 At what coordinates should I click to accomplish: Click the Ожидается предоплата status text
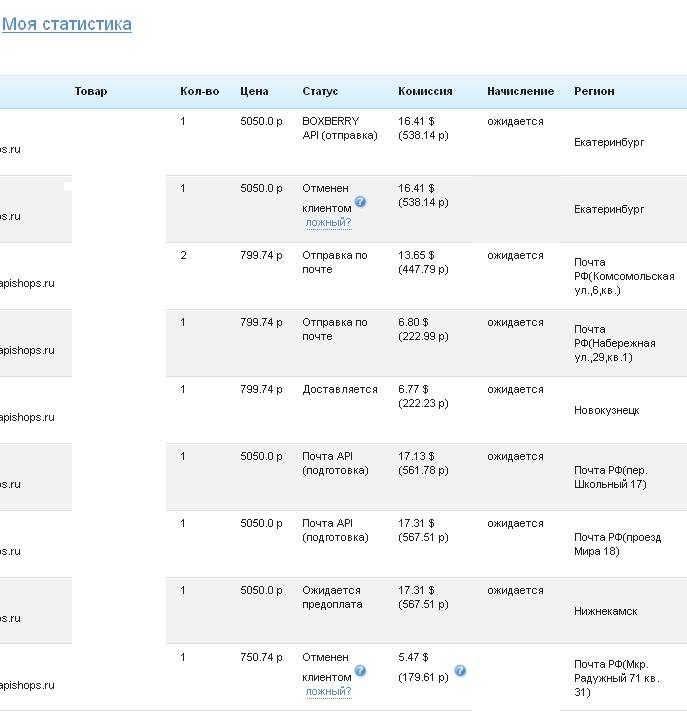[x=332, y=597]
